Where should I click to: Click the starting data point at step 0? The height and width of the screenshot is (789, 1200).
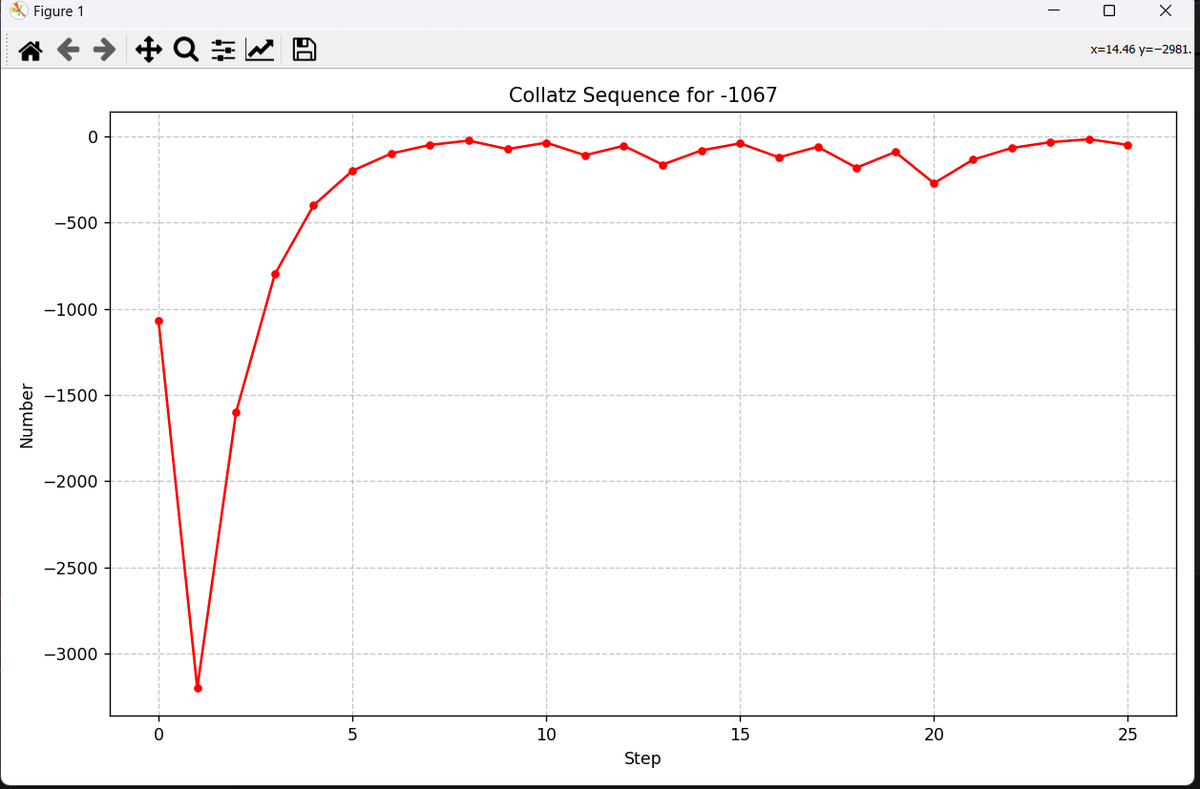pyautogui.click(x=159, y=321)
